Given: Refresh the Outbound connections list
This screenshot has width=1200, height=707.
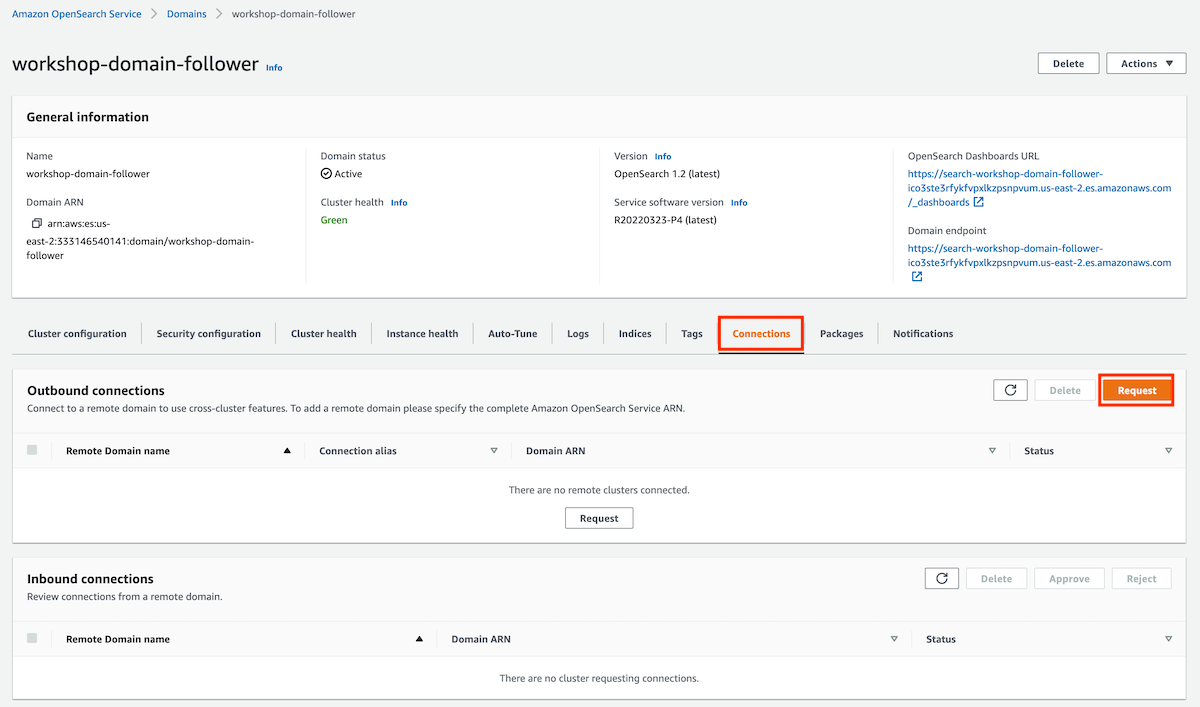Looking at the screenshot, I should 1010,390.
